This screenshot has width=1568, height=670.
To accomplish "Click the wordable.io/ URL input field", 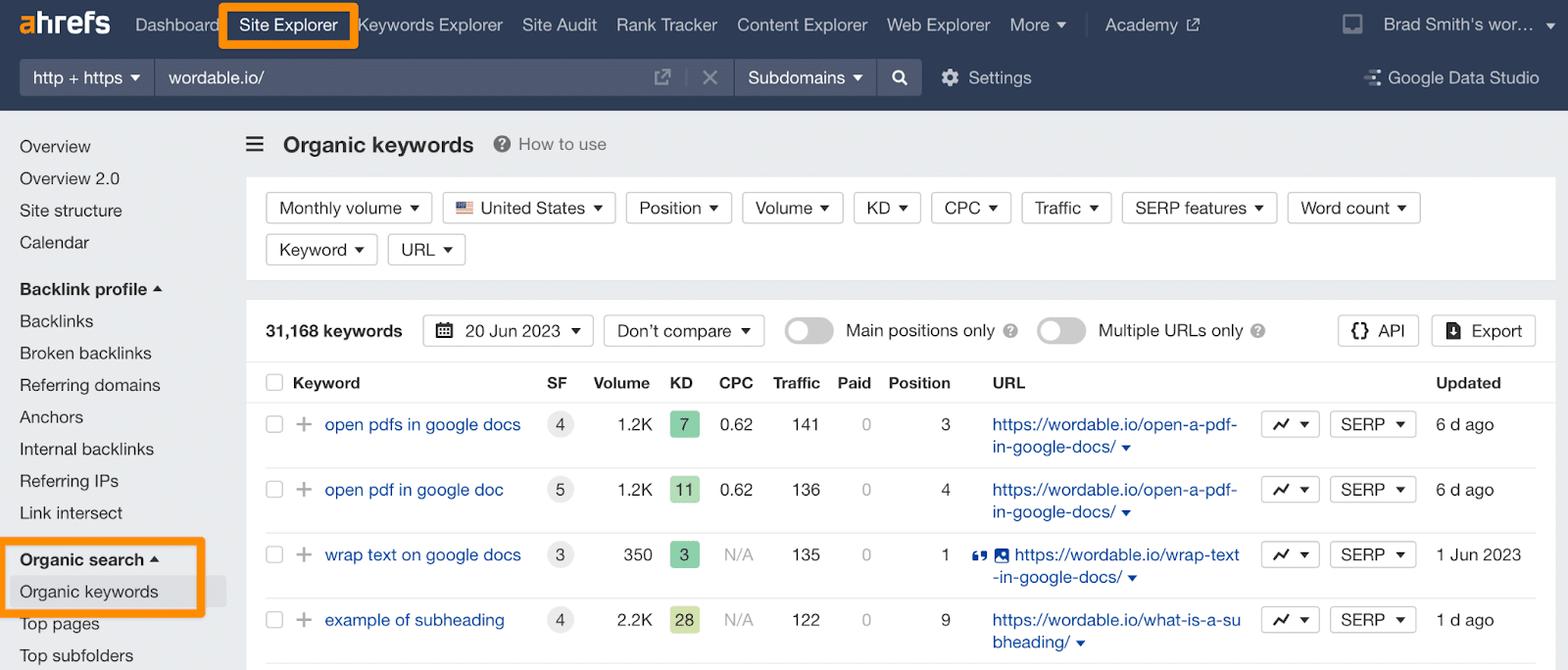I will click(402, 77).
